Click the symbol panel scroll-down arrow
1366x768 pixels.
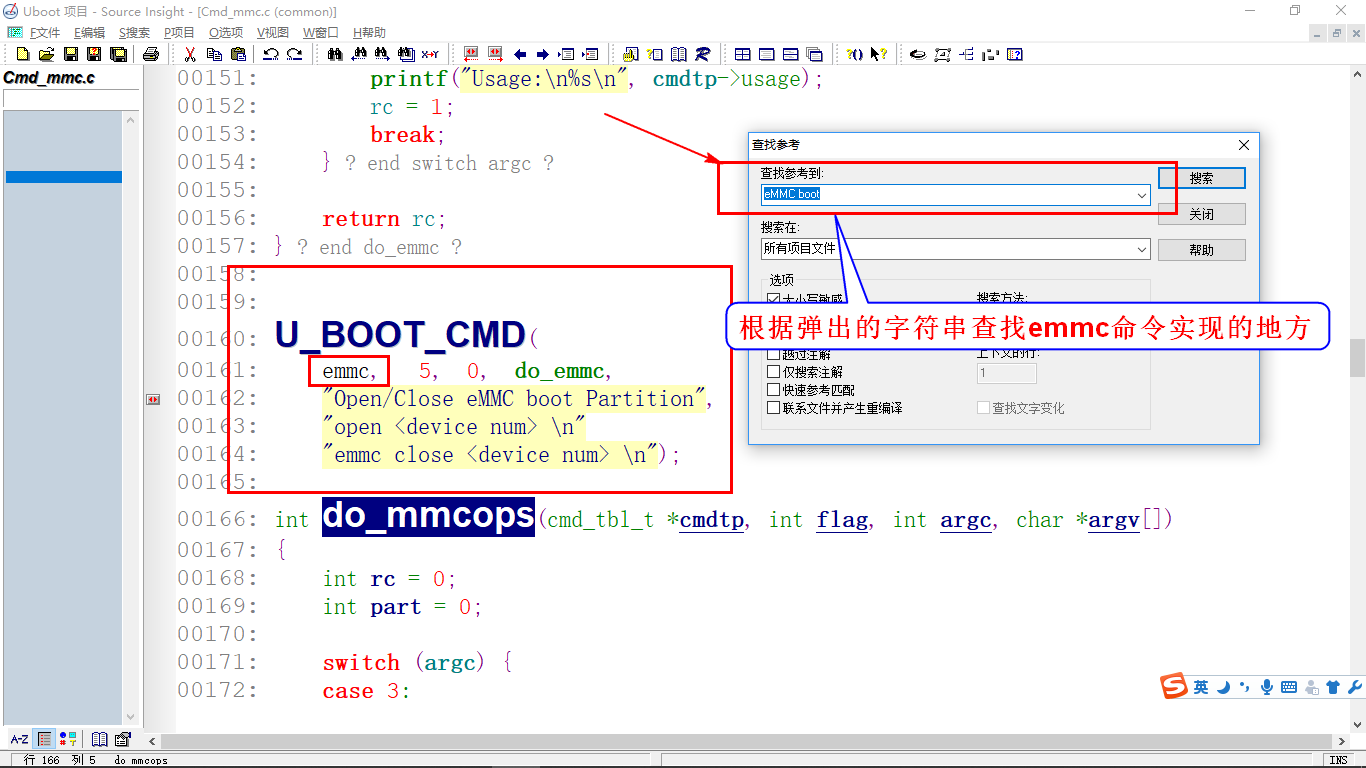point(131,716)
